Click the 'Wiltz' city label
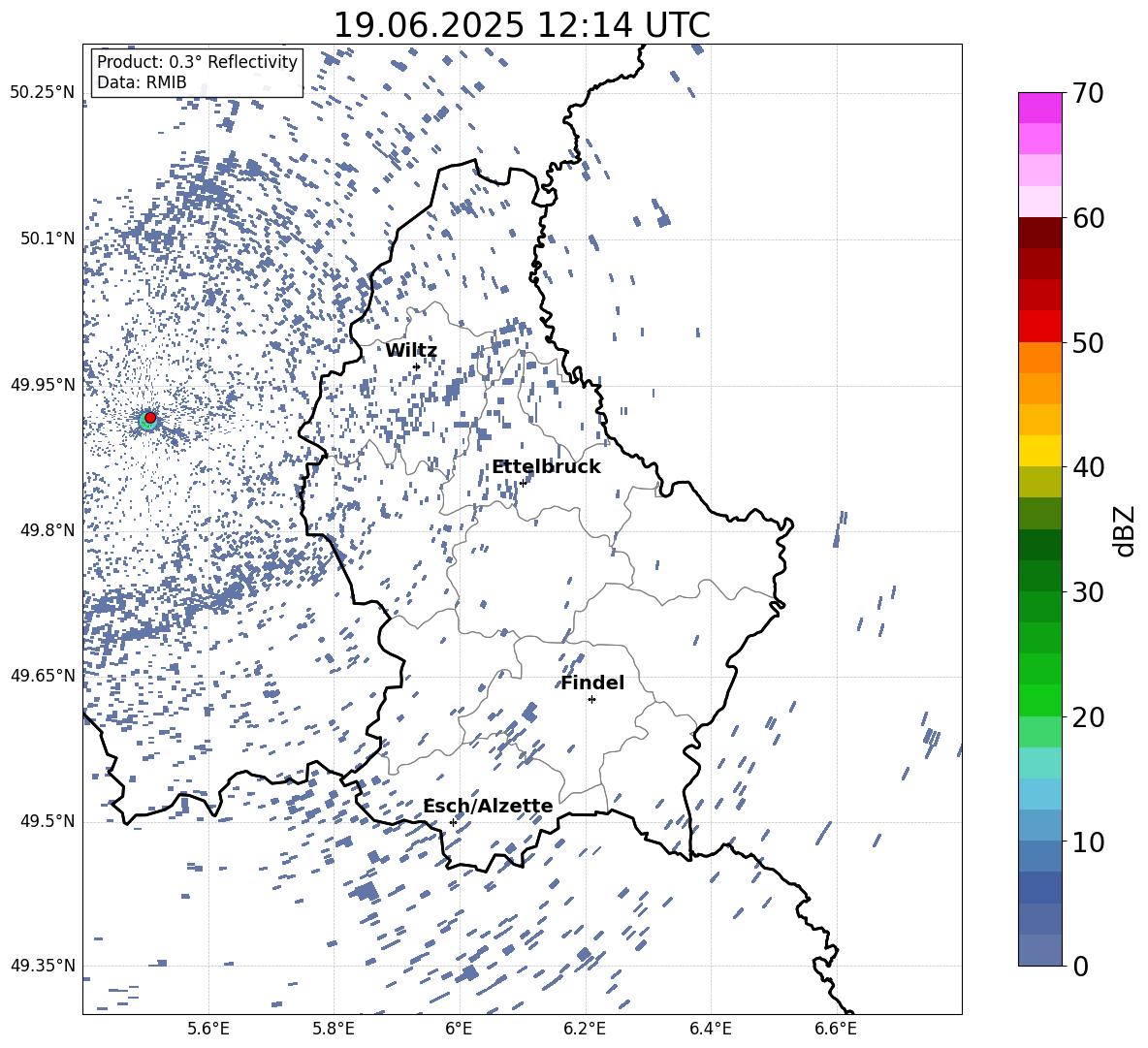This screenshot has height=1048, width=1148. 411,350
